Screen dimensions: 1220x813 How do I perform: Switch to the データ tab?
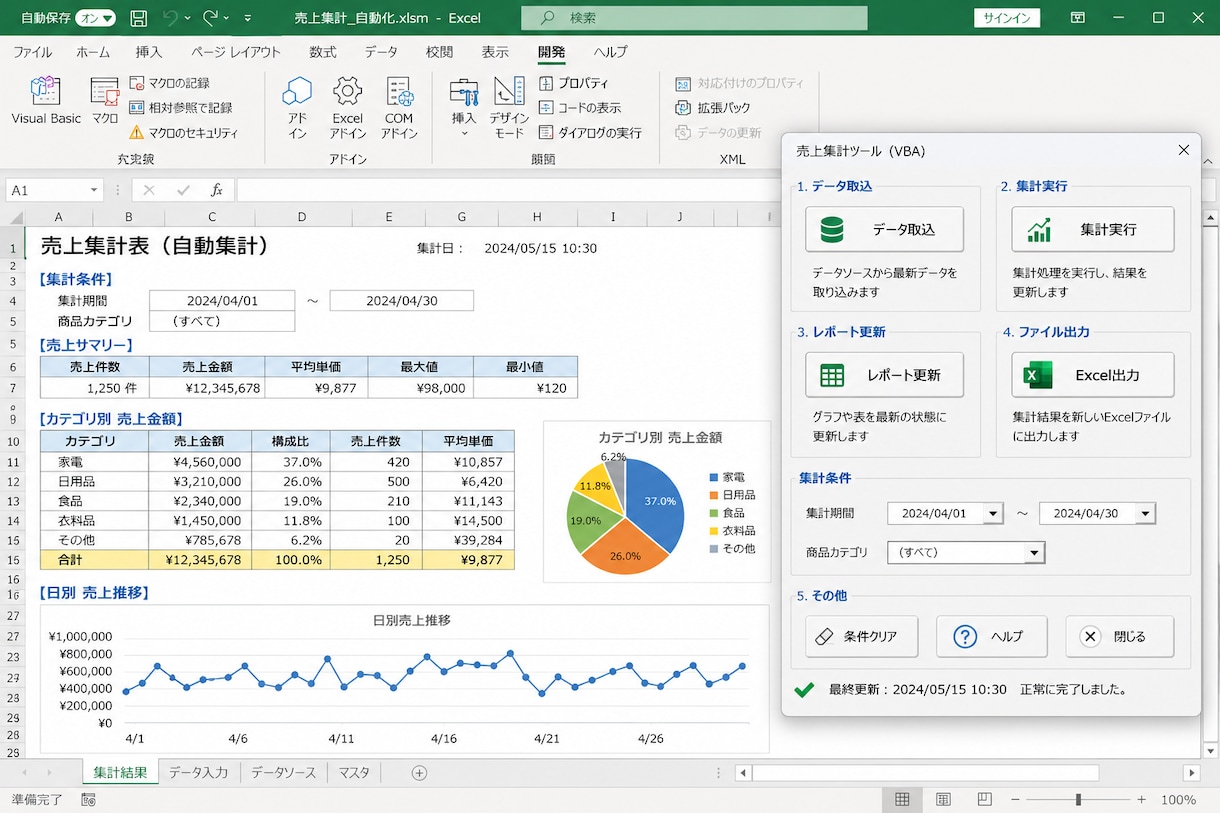(x=381, y=52)
